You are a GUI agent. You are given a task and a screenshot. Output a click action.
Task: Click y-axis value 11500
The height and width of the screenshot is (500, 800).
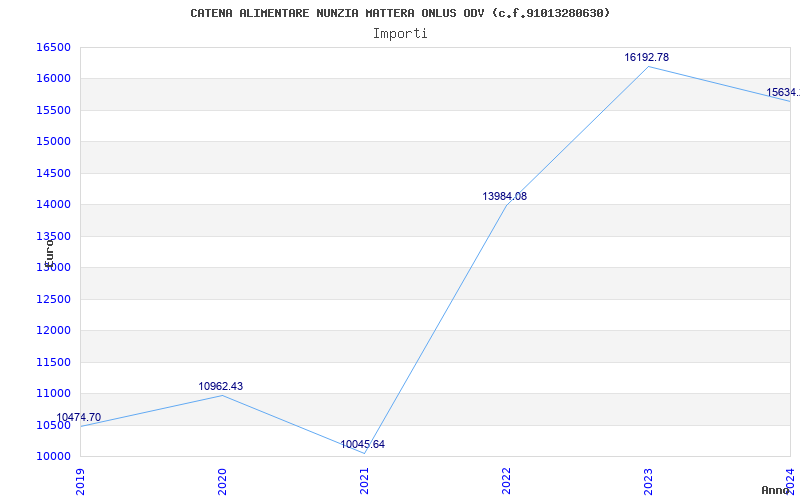(53, 362)
